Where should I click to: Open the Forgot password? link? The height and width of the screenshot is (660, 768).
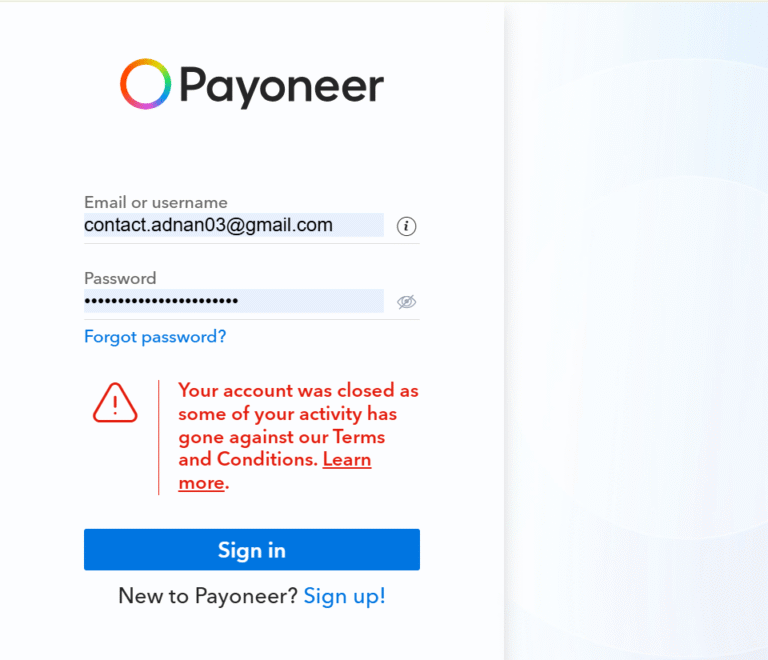pyautogui.click(x=155, y=337)
